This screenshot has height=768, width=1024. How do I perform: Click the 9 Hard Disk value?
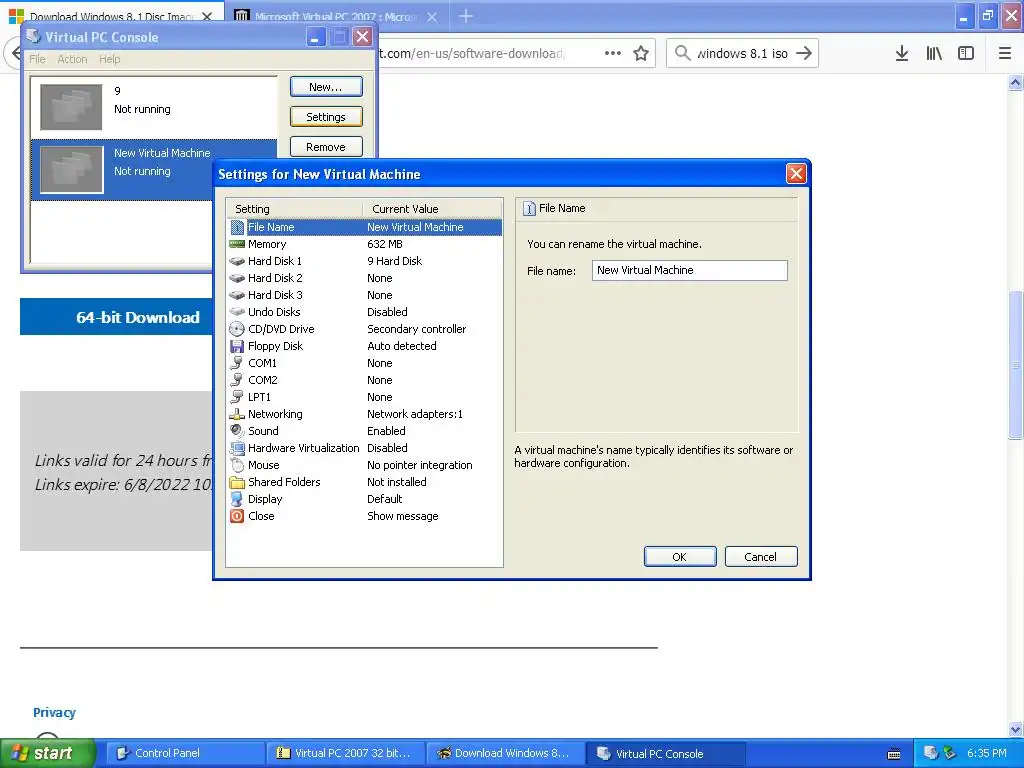pos(394,261)
